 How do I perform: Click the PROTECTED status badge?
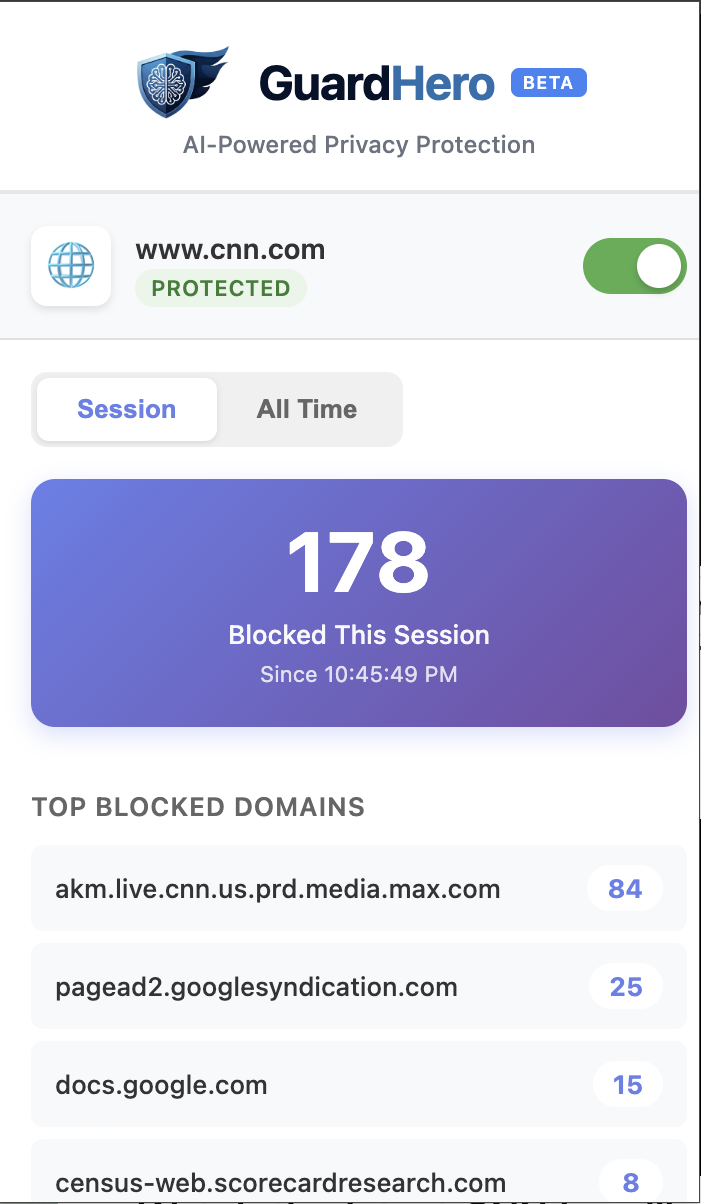(220, 289)
